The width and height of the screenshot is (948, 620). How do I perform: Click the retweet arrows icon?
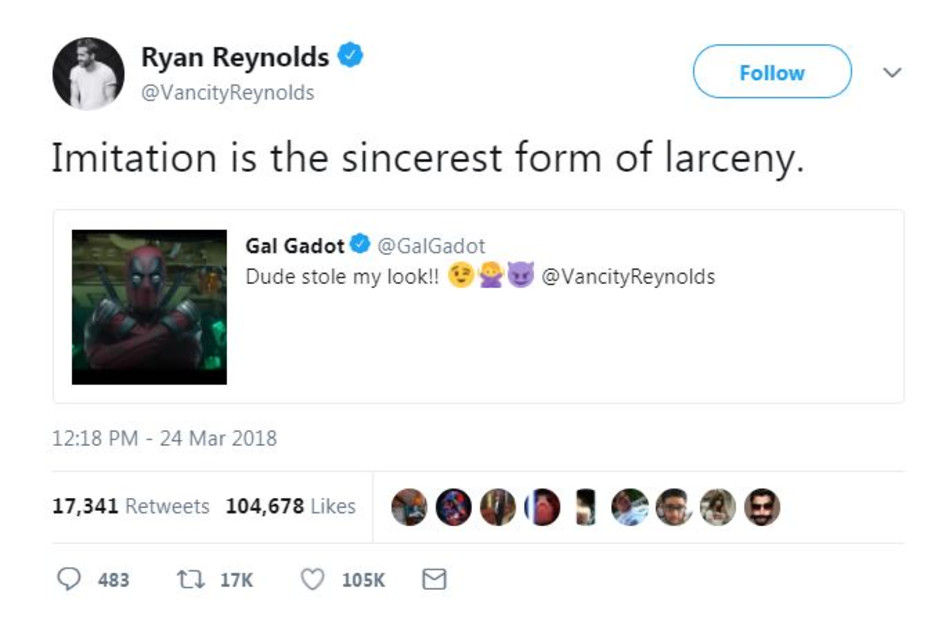188,579
